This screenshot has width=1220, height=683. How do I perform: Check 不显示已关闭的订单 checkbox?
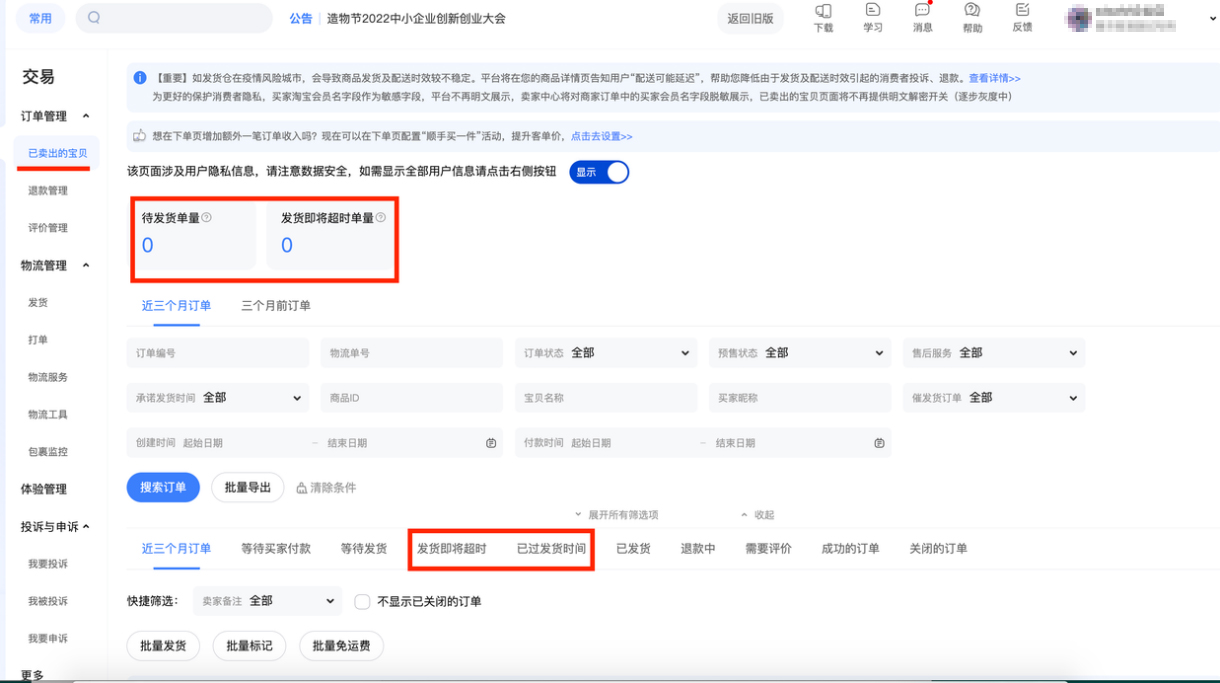tap(362, 601)
